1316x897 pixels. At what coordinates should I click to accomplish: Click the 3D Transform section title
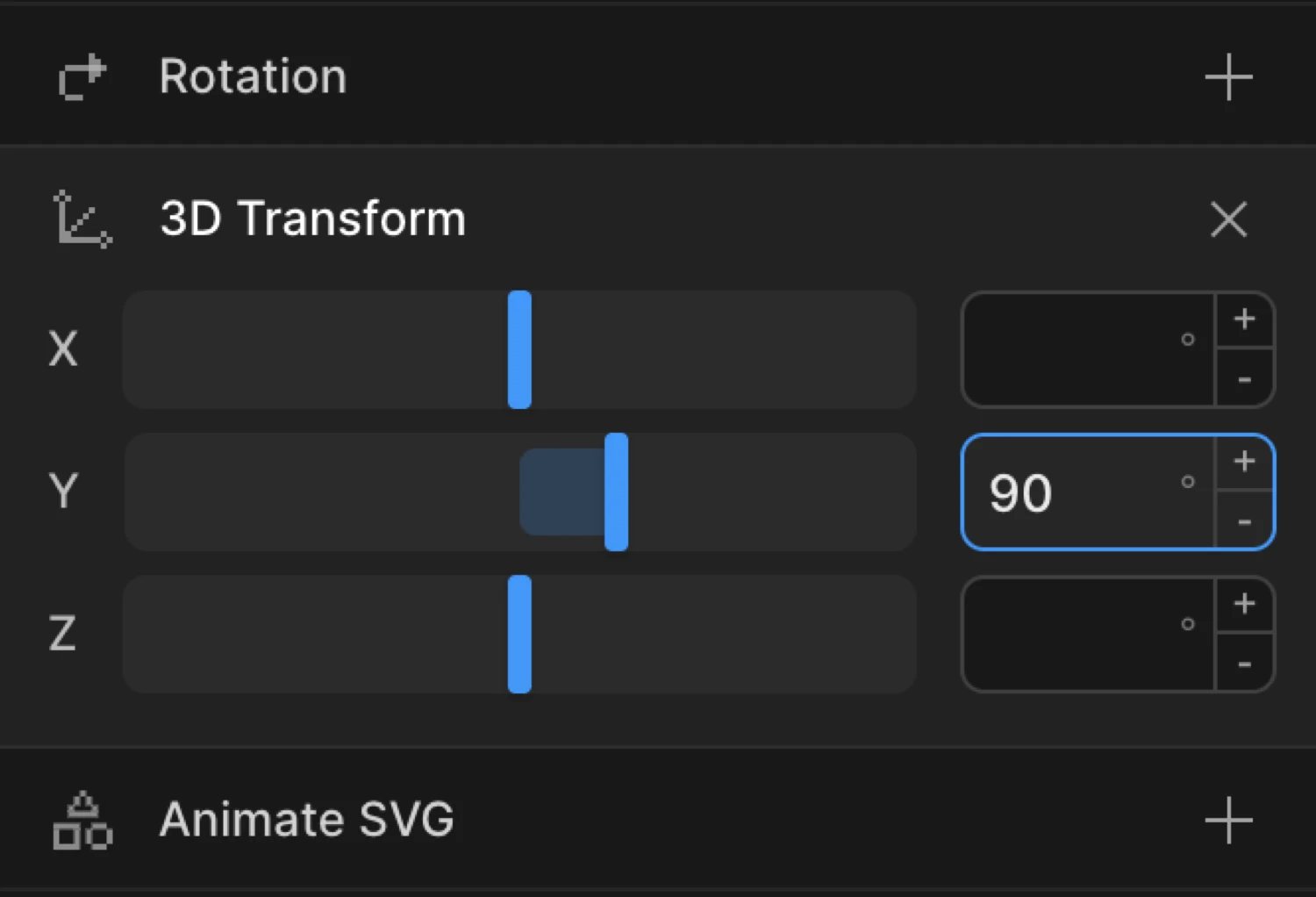(313, 219)
